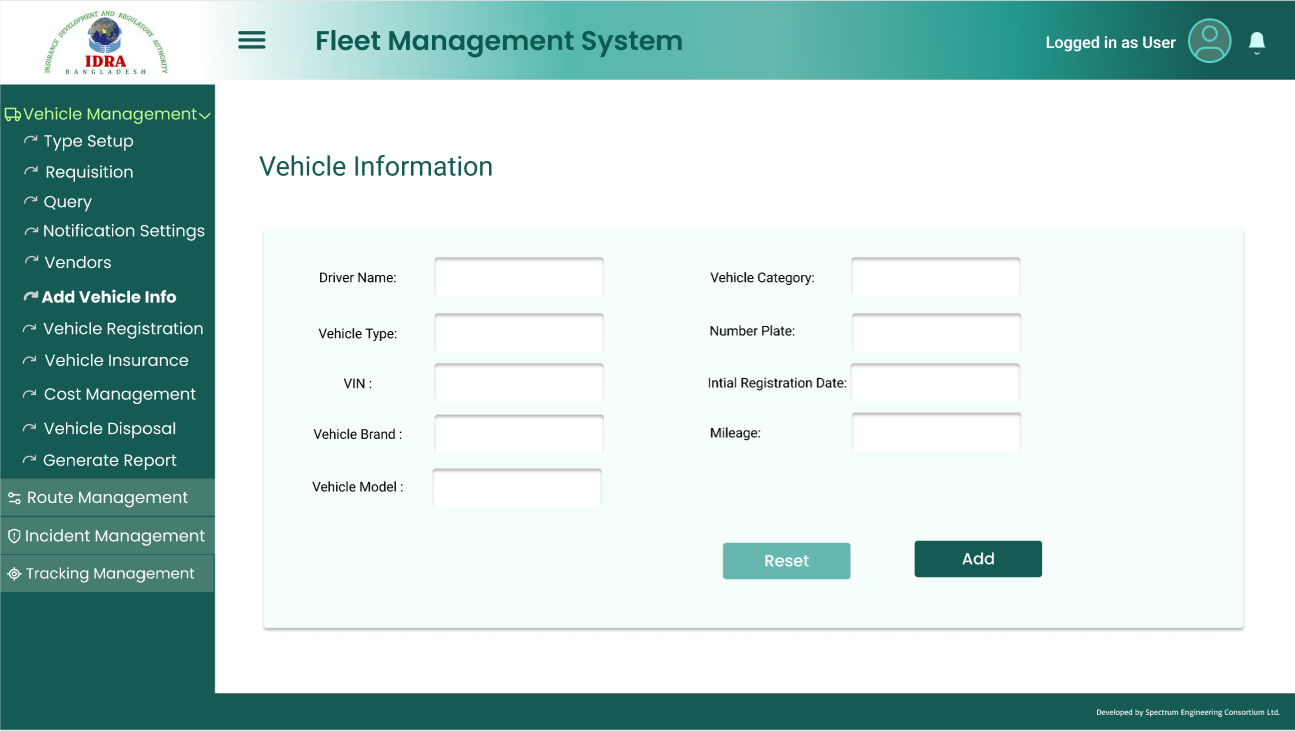Click the IDRA Bangladesh logo
This screenshot has width=1295, height=731.
coord(106,43)
